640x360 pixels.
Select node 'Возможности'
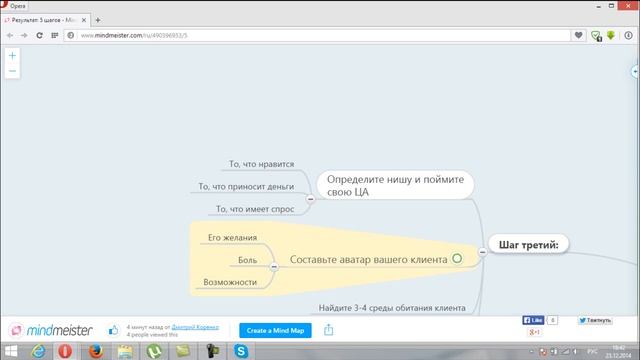(230, 282)
